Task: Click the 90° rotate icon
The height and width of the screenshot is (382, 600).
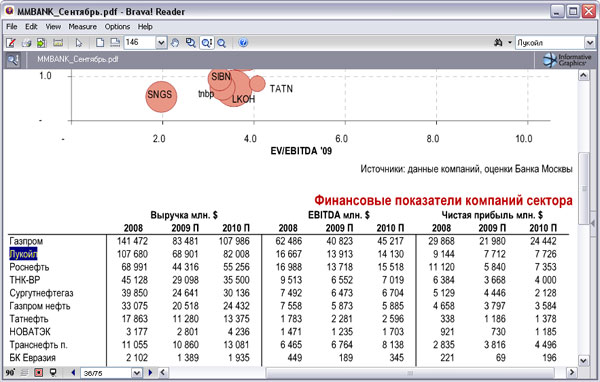Action: point(10,372)
